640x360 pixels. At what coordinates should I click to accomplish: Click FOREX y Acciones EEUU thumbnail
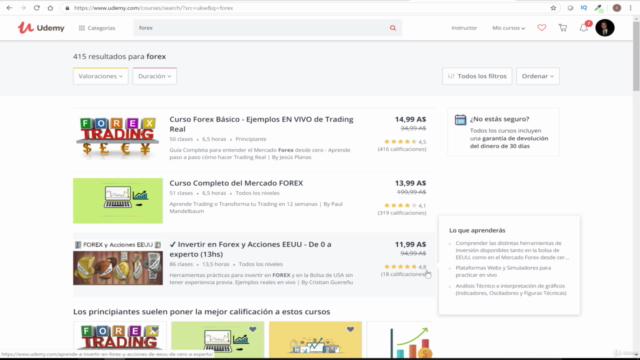[x=118, y=262]
